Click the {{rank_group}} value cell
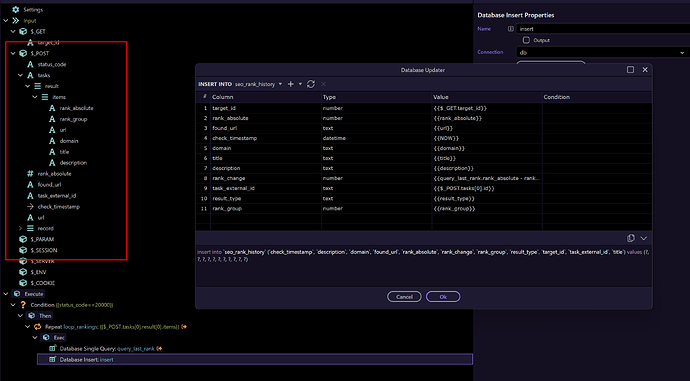This screenshot has height=381, width=690. click(x=487, y=209)
